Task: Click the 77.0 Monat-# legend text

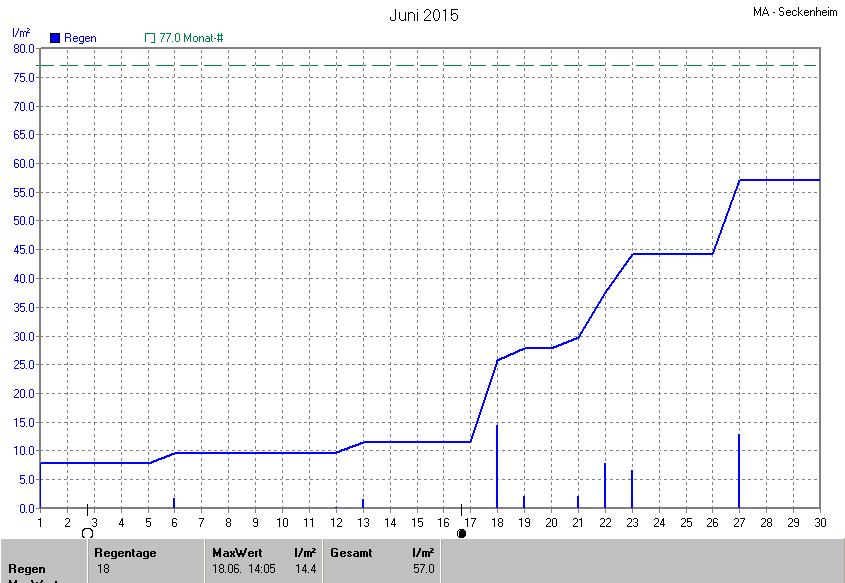Action: click(x=191, y=38)
